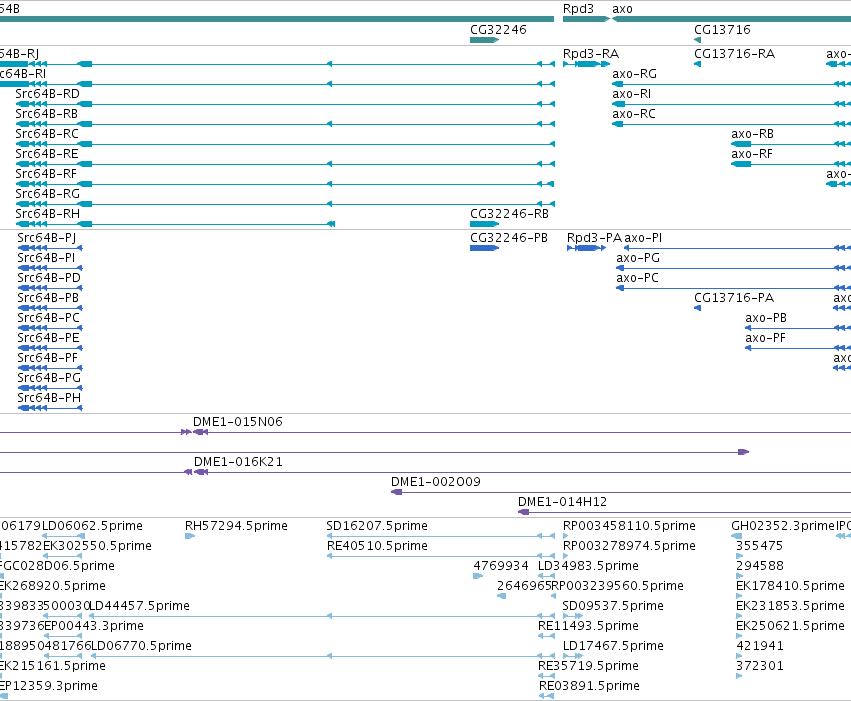Select the RE40510.5prime EST label
The height and width of the screenshot is (701, 851).
pos(377,546)
